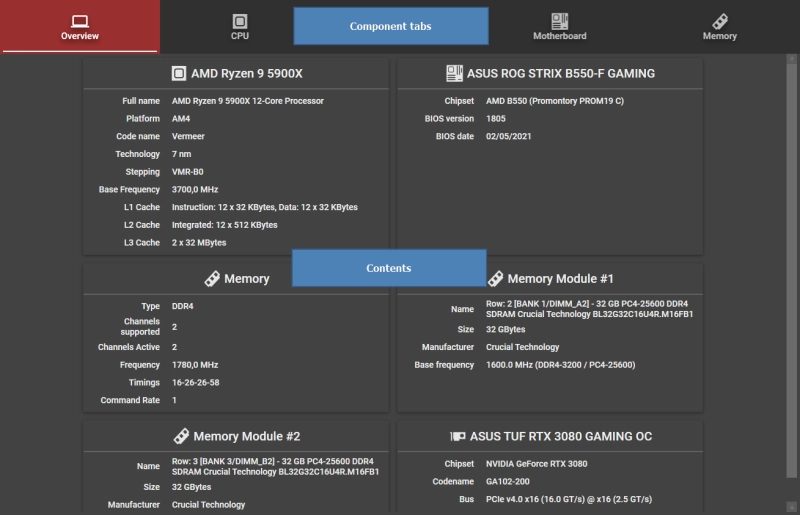Screen dimensions: 800x515
Task: Select the ASUS TUF RTX 3080 GAMING OC heading
Action: 561,436
